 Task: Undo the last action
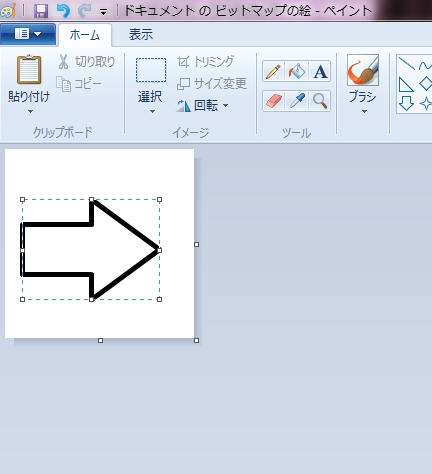pyautogui.click(x=63, y=11)
